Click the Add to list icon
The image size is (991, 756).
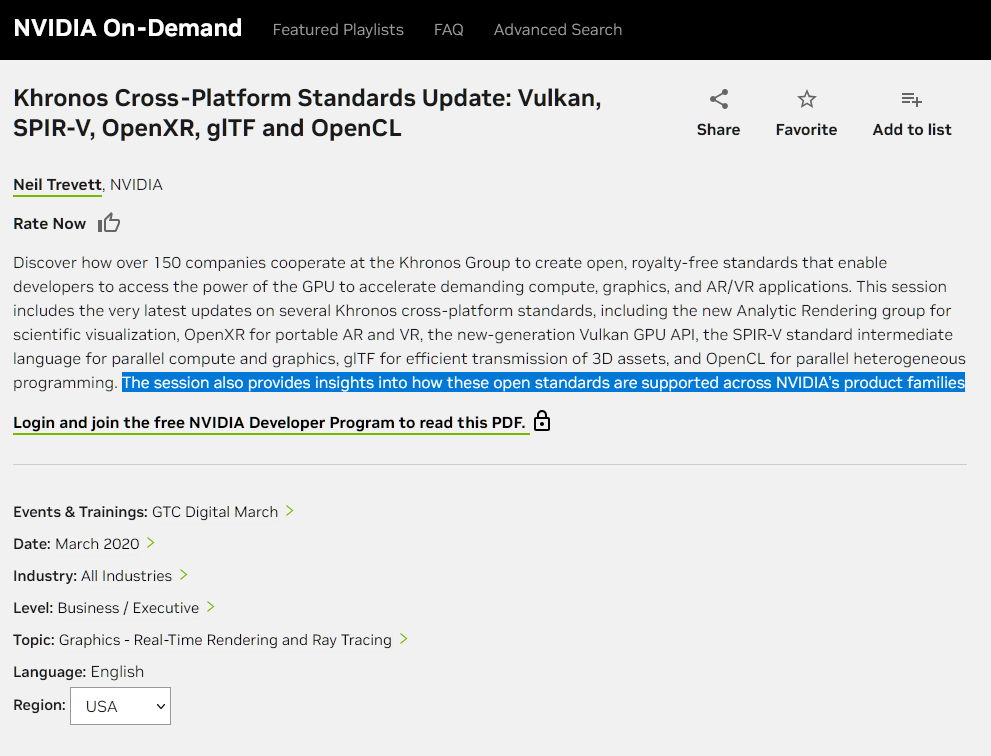click(x=911, y=99)
